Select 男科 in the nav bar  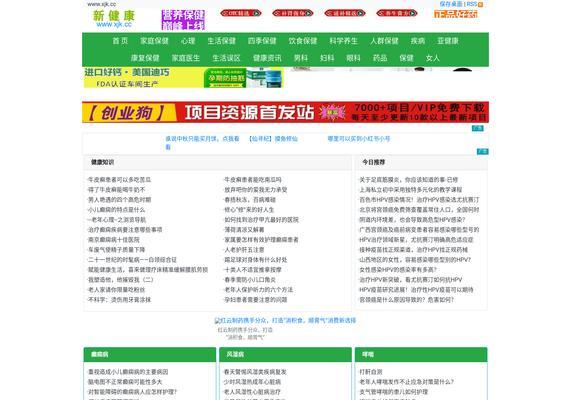click(x=301, y=58)
